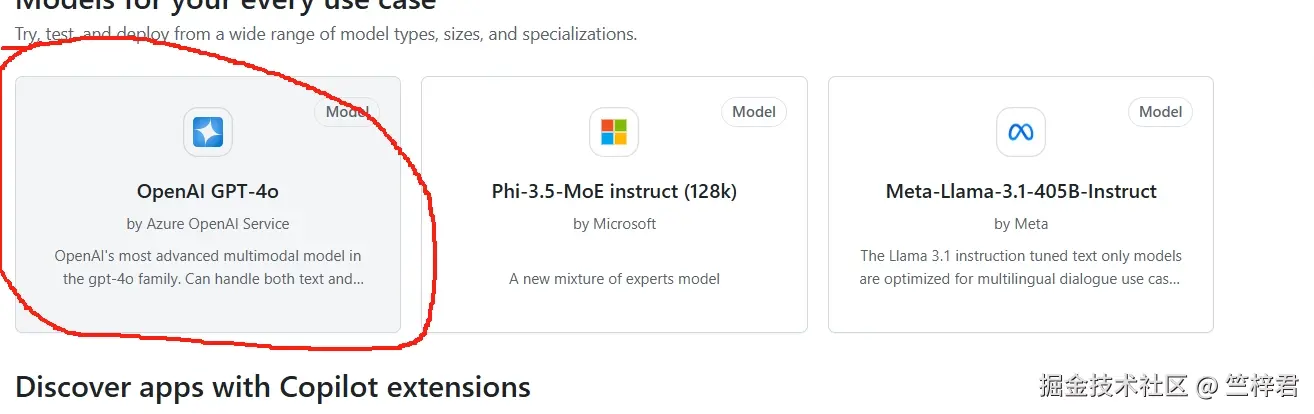Click the Model badge on the Meta-Llama card
The image size is (1314, 414).
(1160, 112)
